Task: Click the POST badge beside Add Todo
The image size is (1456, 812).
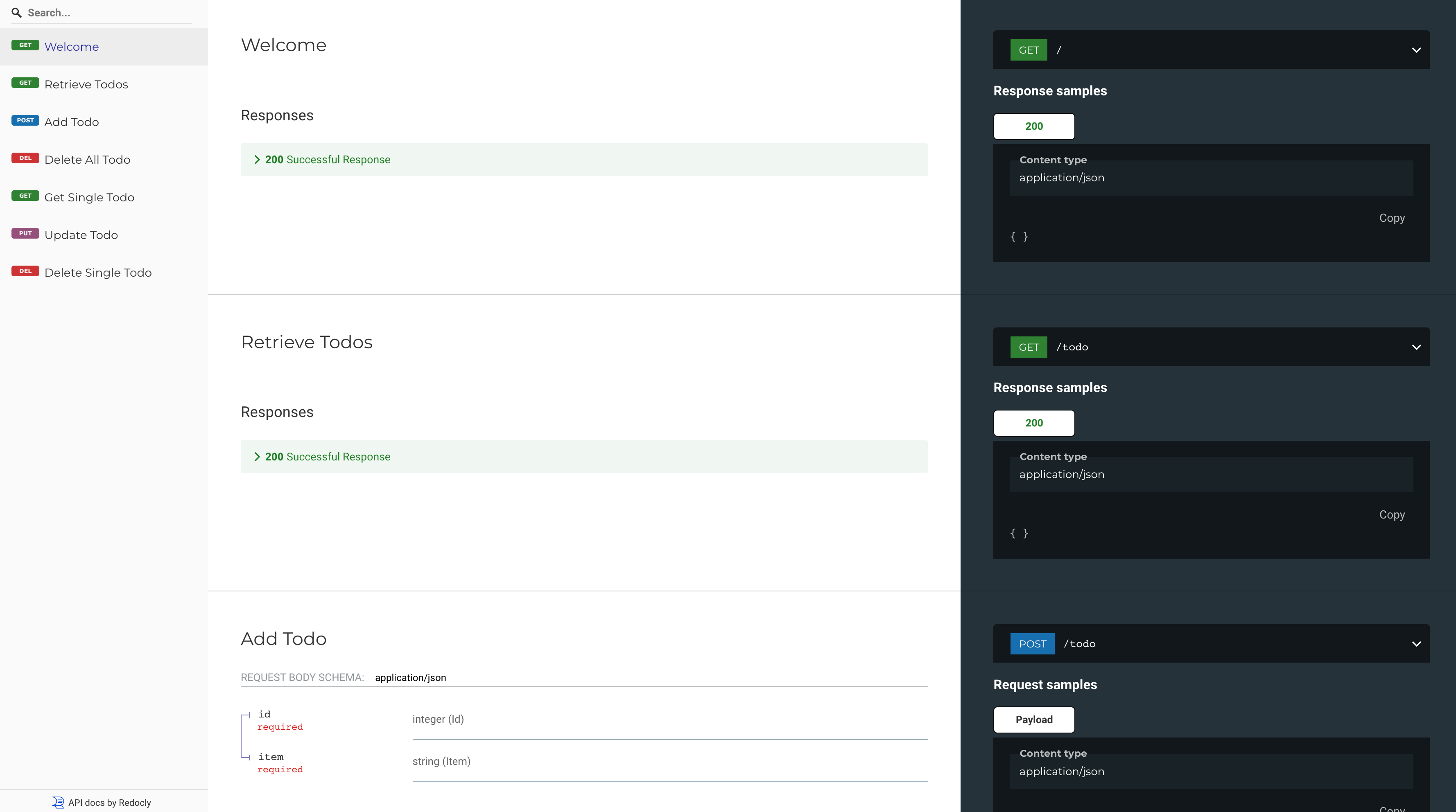Action: 25,120
